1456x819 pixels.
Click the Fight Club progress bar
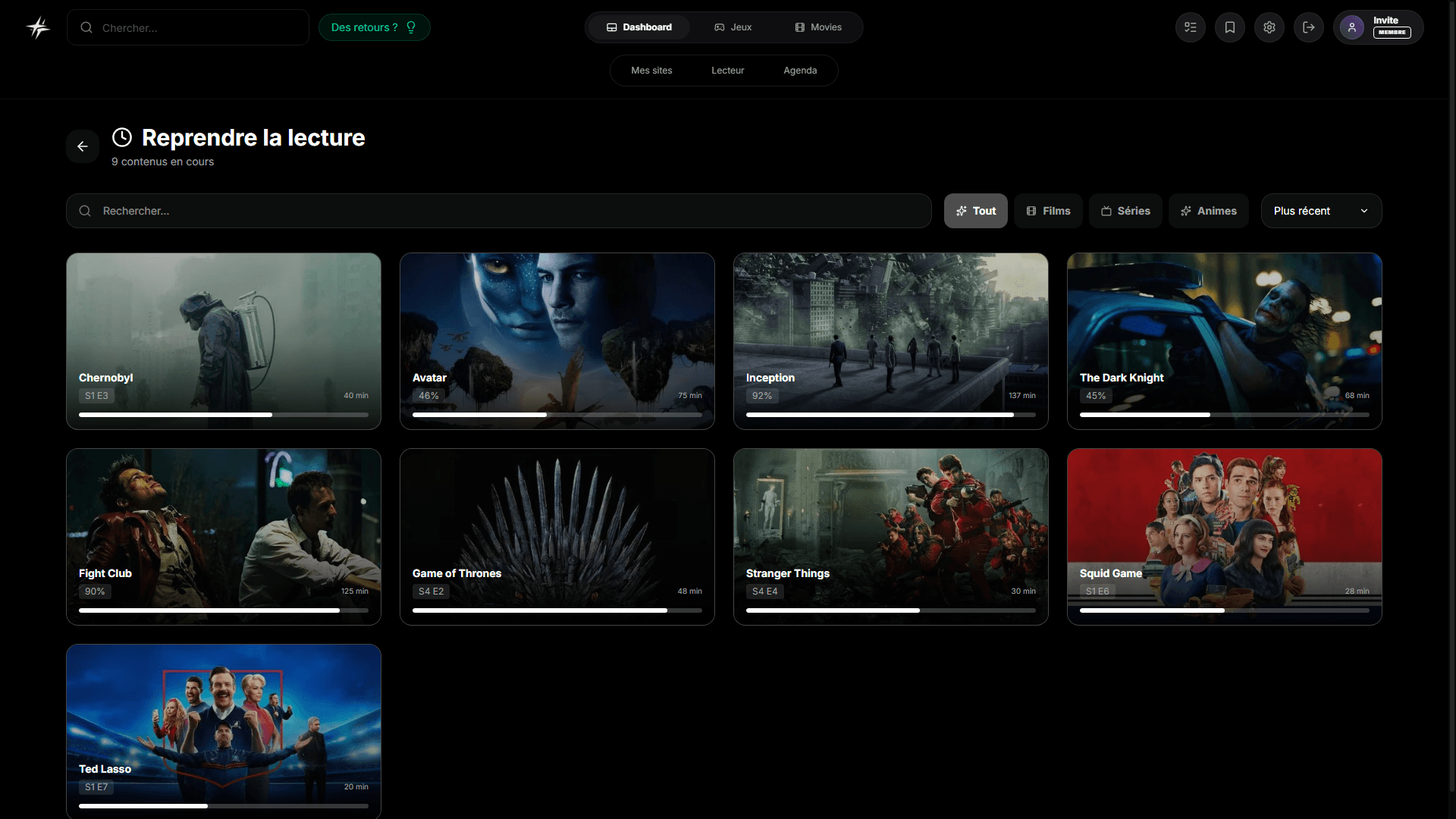223,610
